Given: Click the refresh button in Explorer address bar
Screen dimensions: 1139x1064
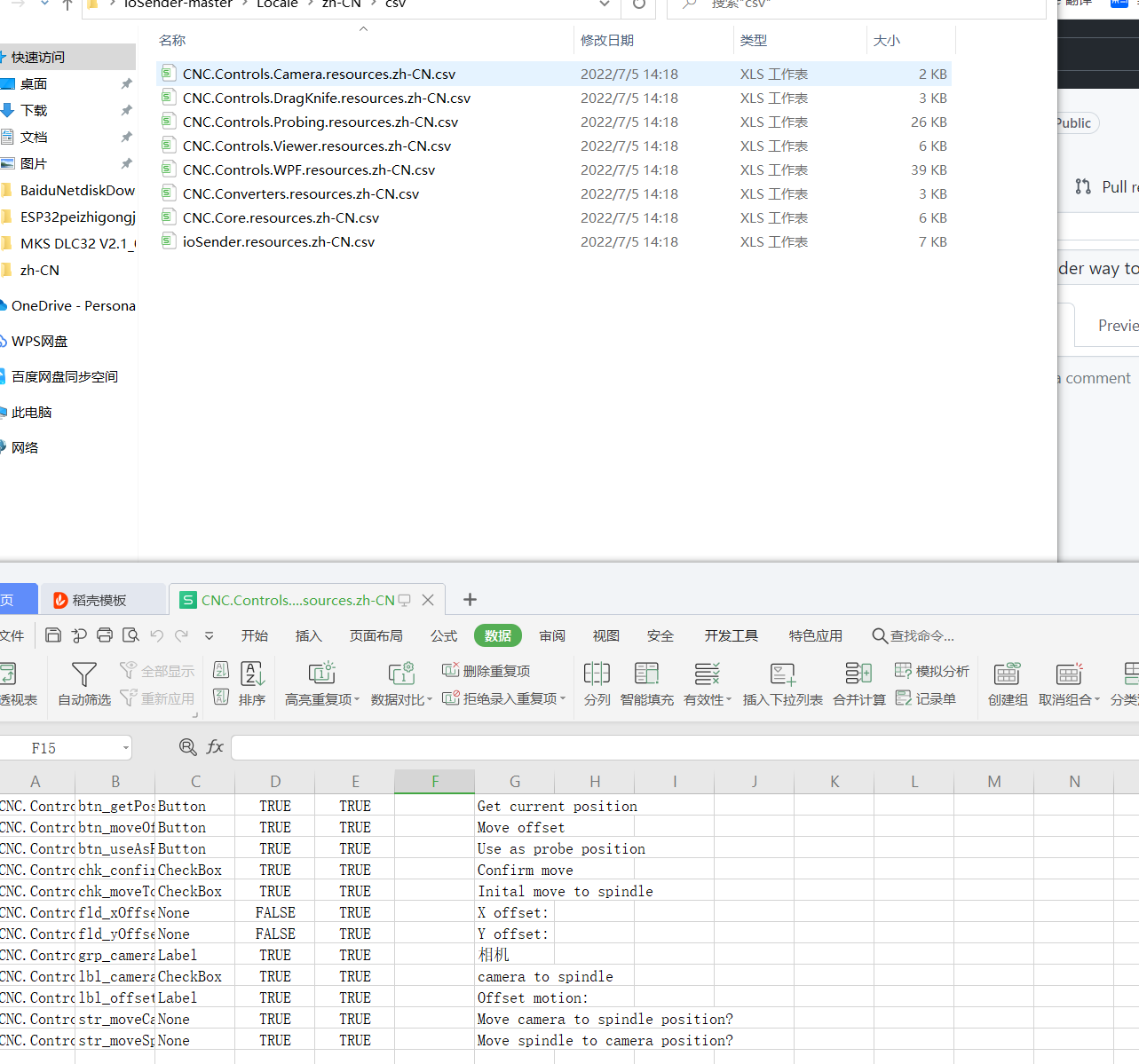Looking at the screenshot, I should point(638,4).
